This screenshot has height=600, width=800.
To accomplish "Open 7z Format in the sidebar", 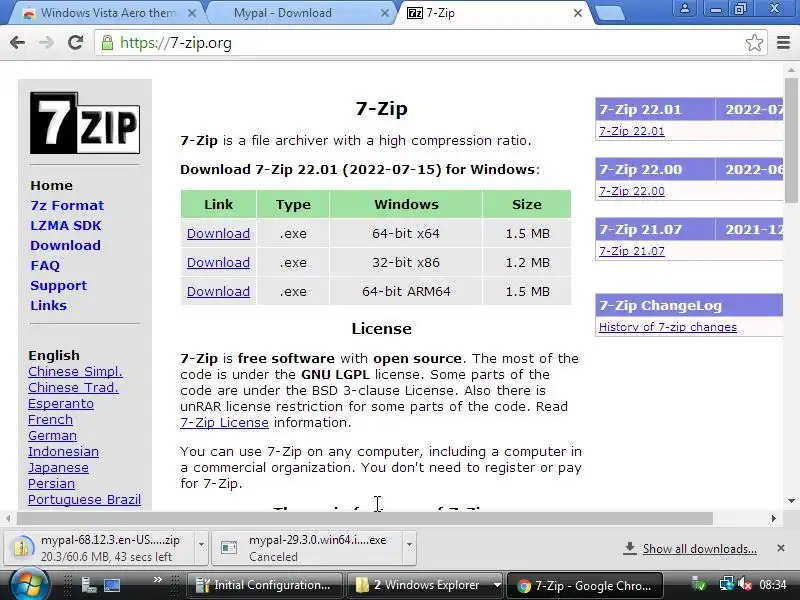I will point(67,205).
